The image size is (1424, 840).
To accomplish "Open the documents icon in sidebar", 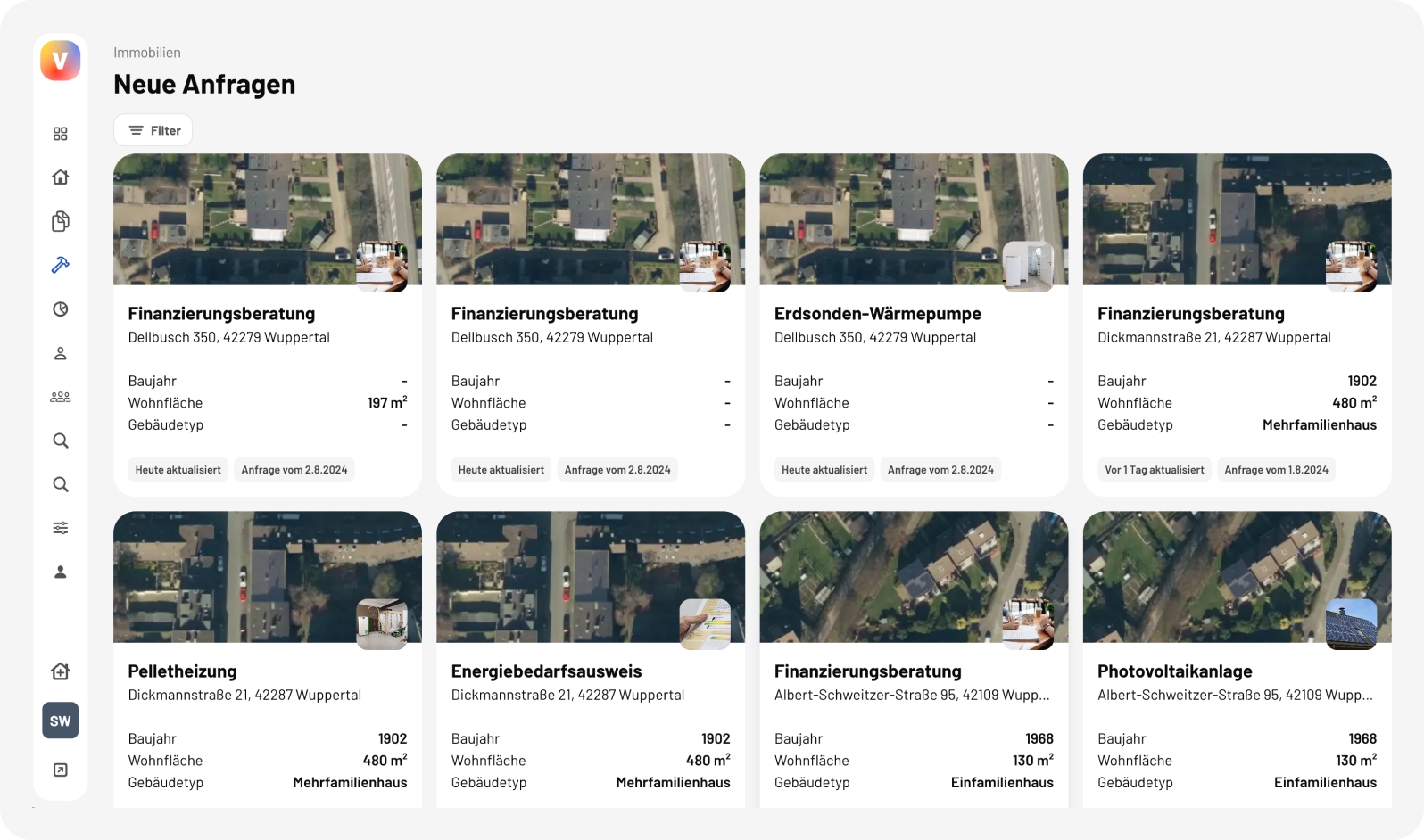I will [x=60, y=221].
